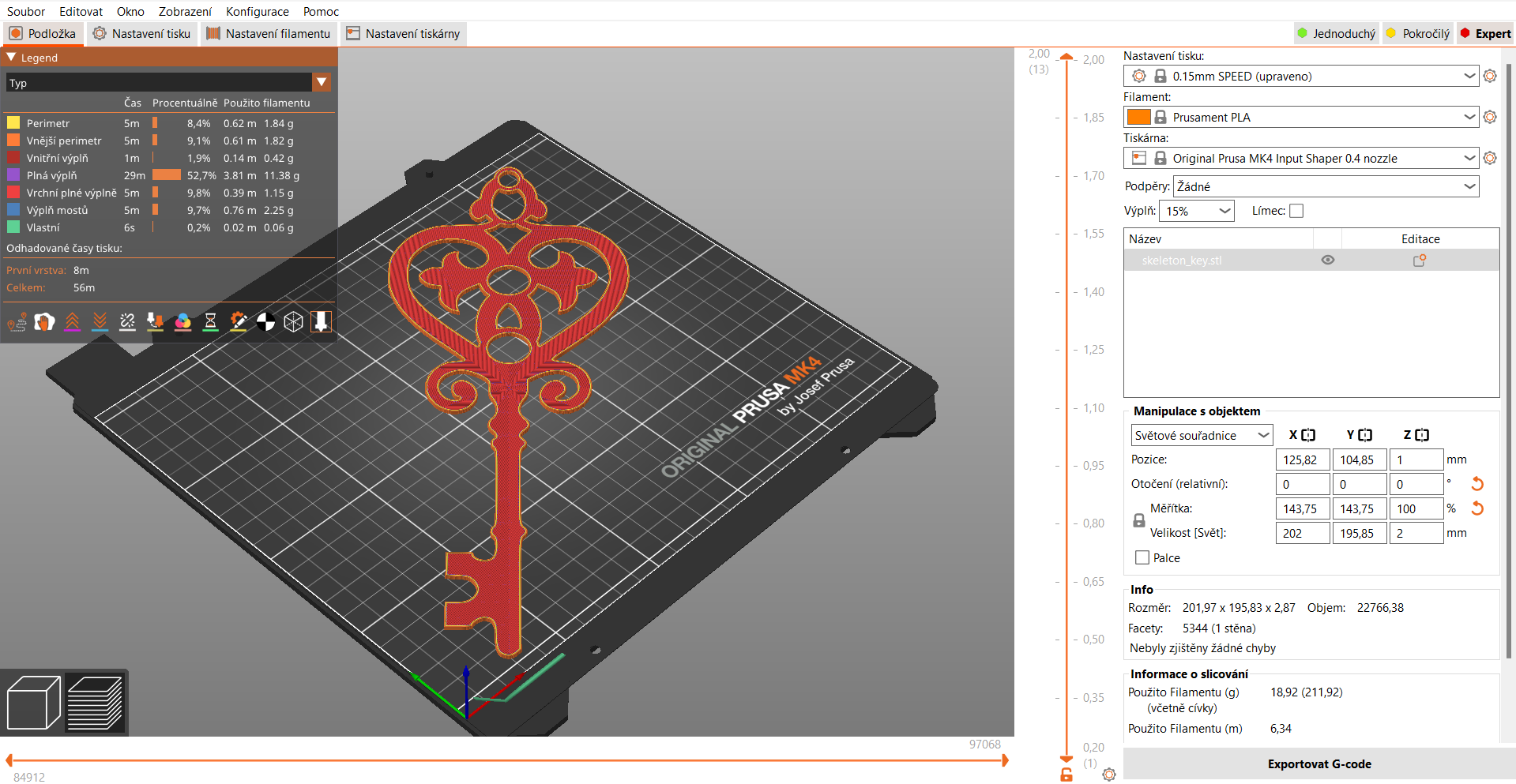Toggle seams visibility
The image size is (1516, 784).
pos(127,321)
